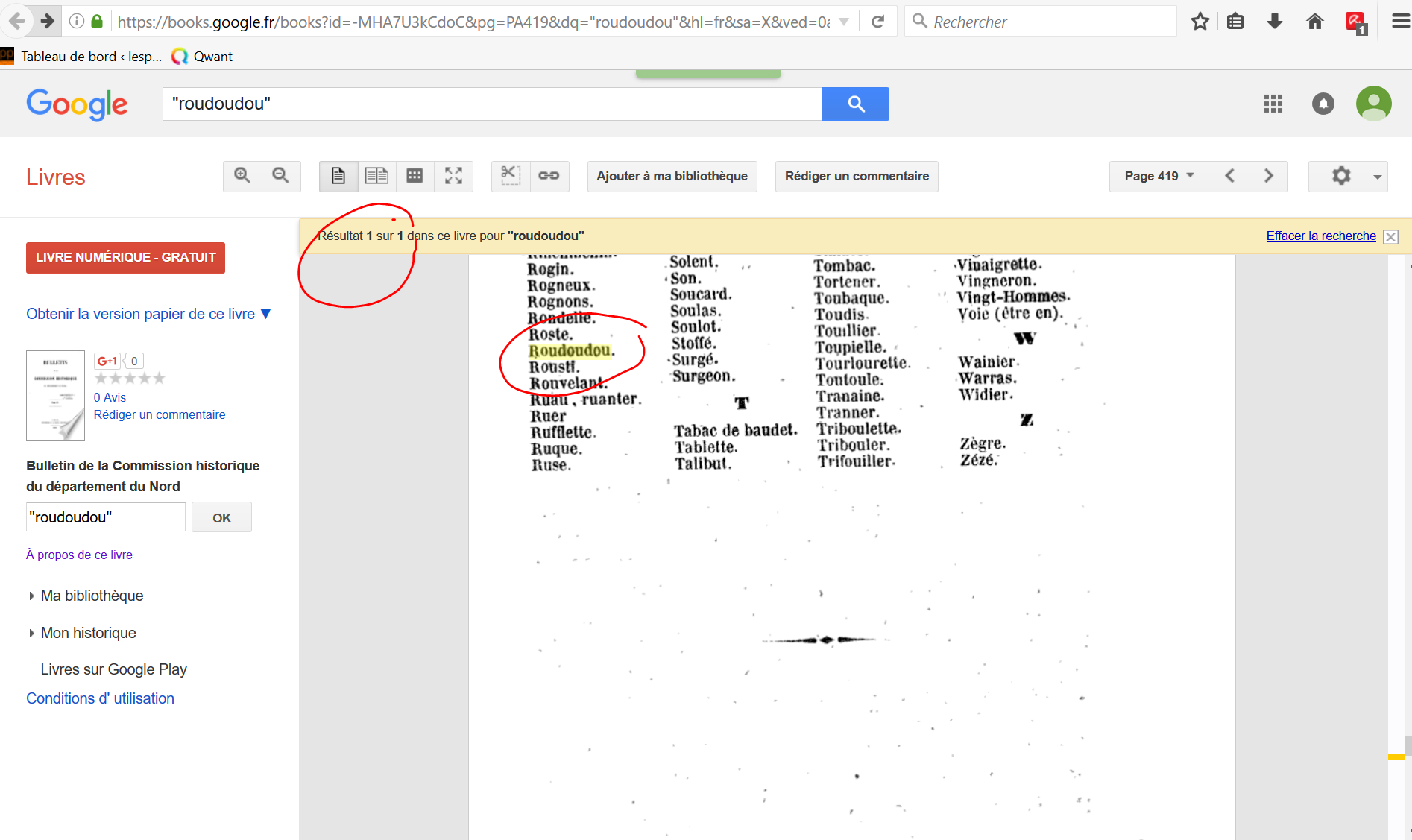The width and height of the screenshot is (1412, 840).
Task: Click the in-book search text field
Action: 105,517
